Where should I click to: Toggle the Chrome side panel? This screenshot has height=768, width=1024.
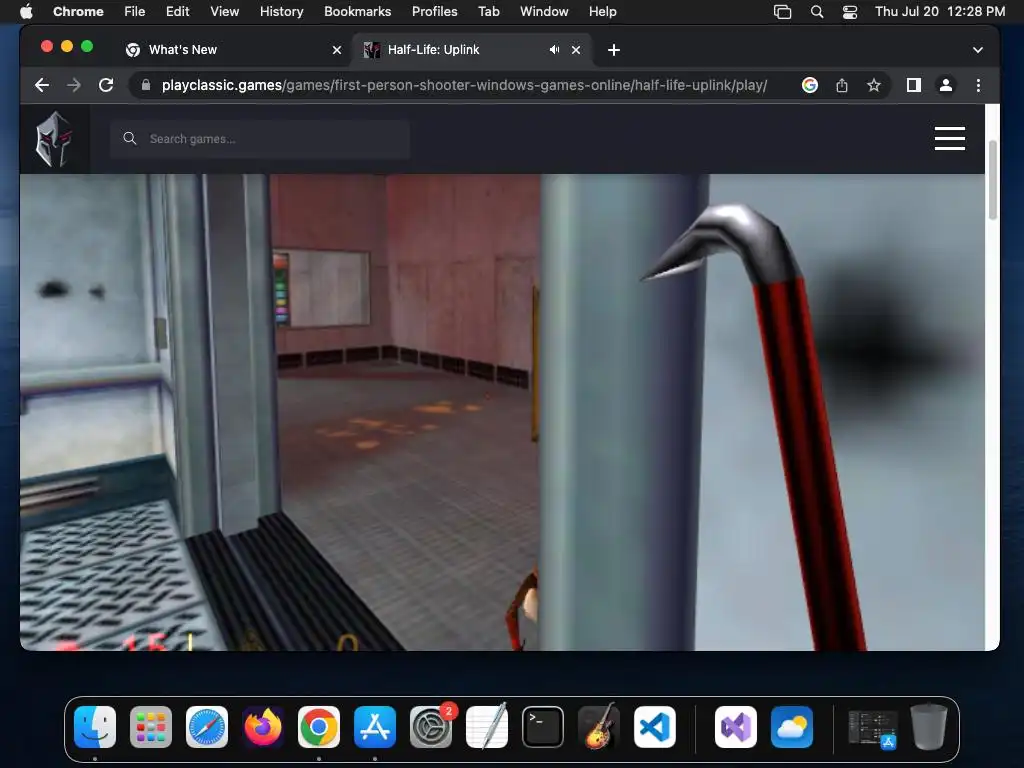(x=914, y=85)
